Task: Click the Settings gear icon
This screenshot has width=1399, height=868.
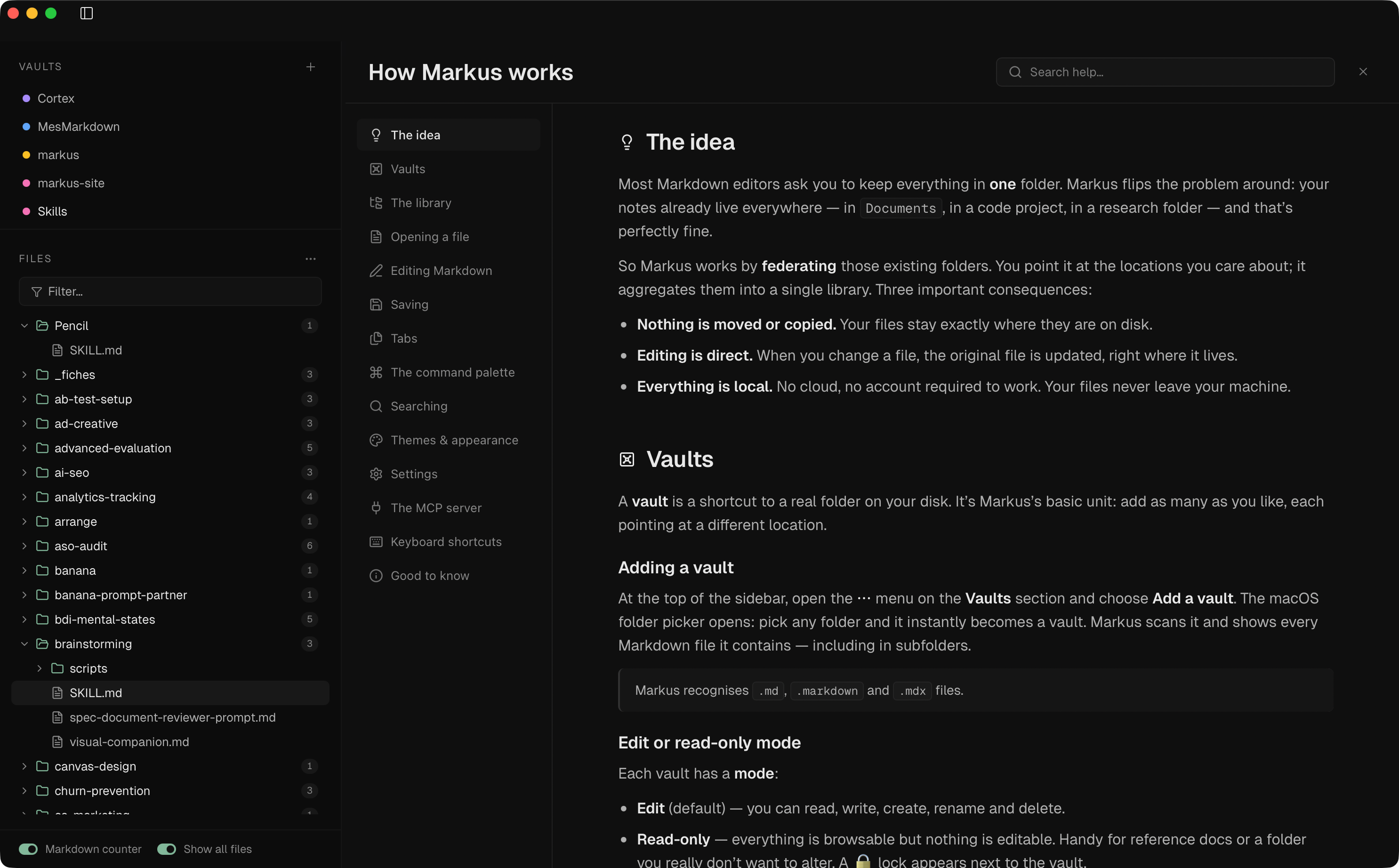Action: click(376, 474)
